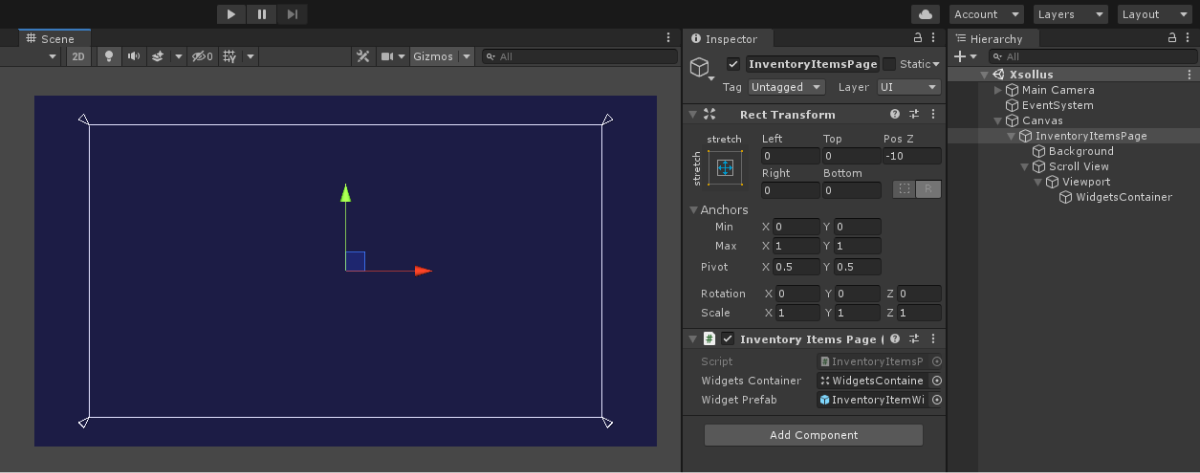Click the Rect Transform help icon
The width and height of the screenshot is (1200, 473).
pyautogui.click(x=895, y=115)
